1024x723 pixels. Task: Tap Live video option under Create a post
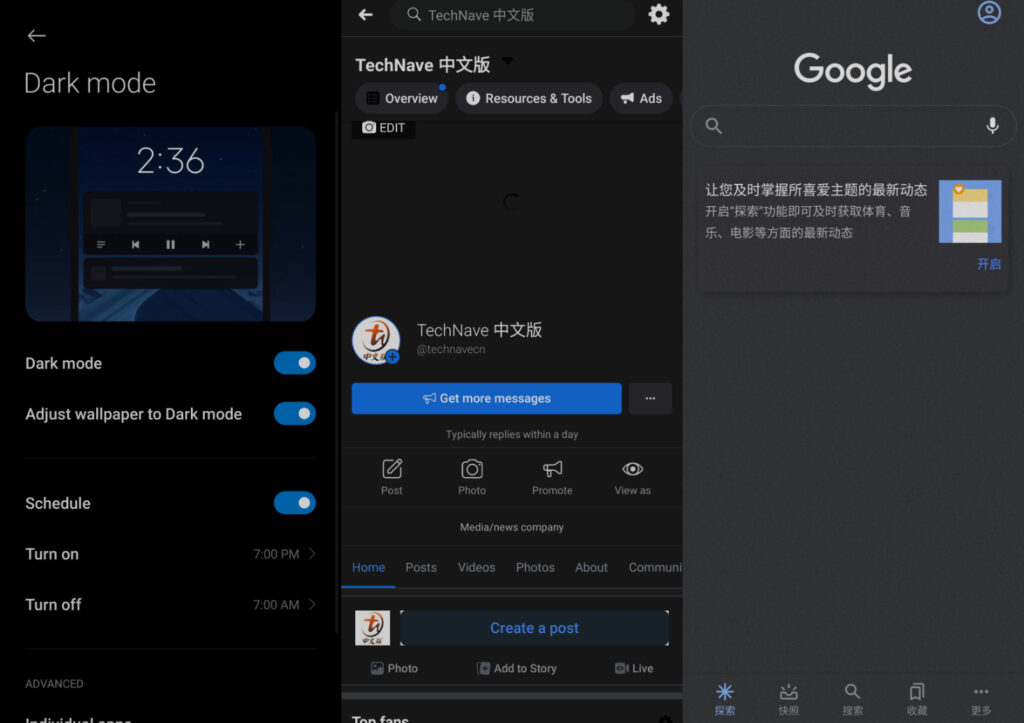coord(633,668)
